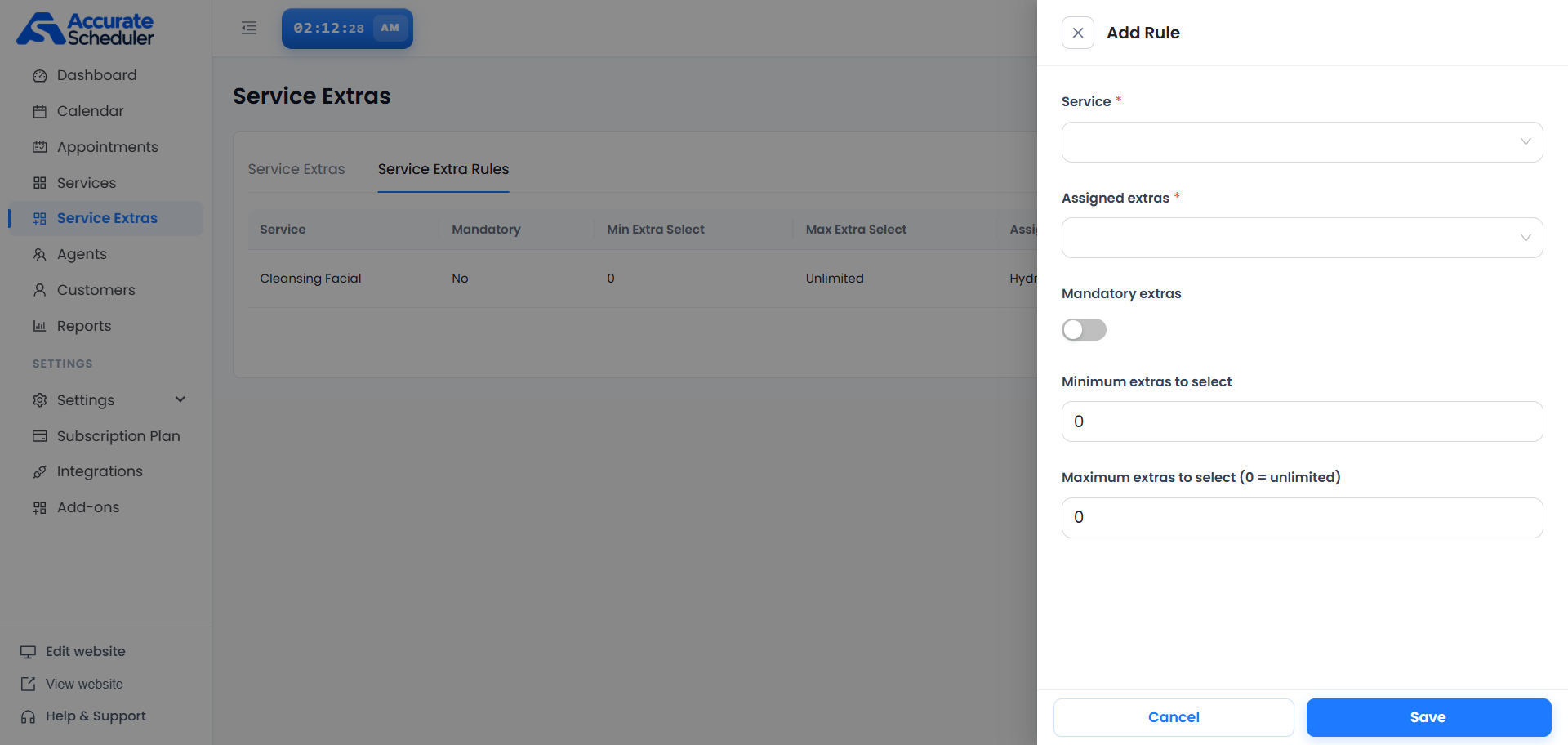Collapse the sidebar with the menu-fold icon
This screenshot has height=745, width=1568.
249,29
